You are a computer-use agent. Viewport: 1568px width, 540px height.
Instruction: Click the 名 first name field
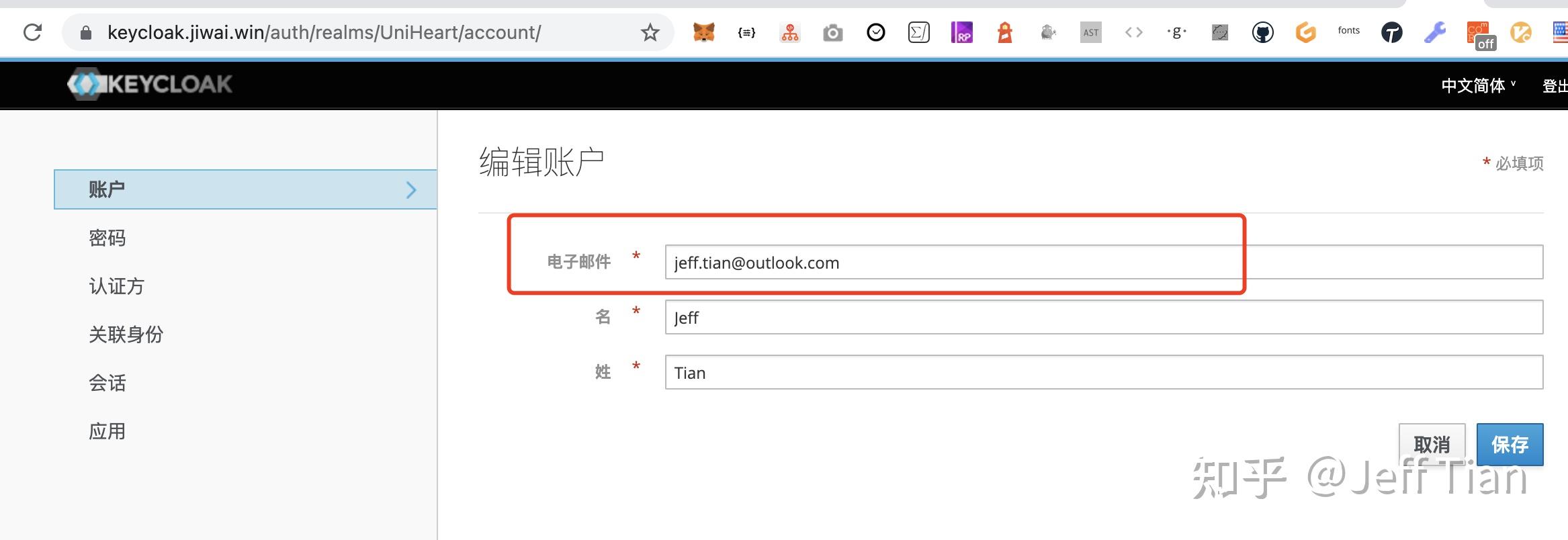point(1104,317)
